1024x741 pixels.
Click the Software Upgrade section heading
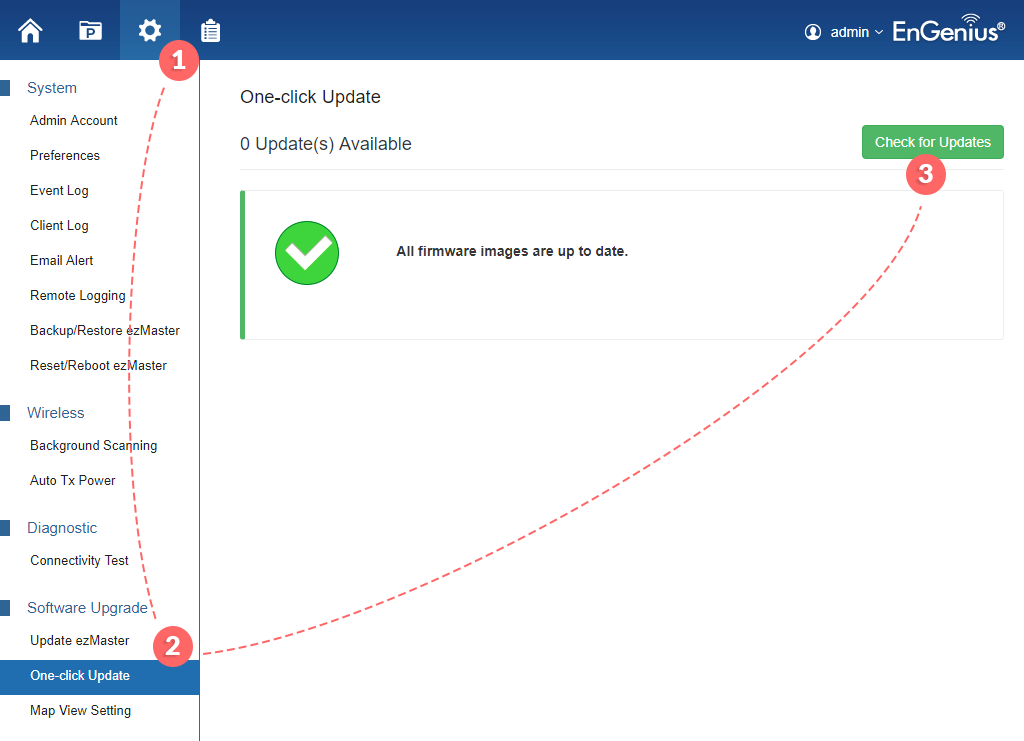coord(88,608)
